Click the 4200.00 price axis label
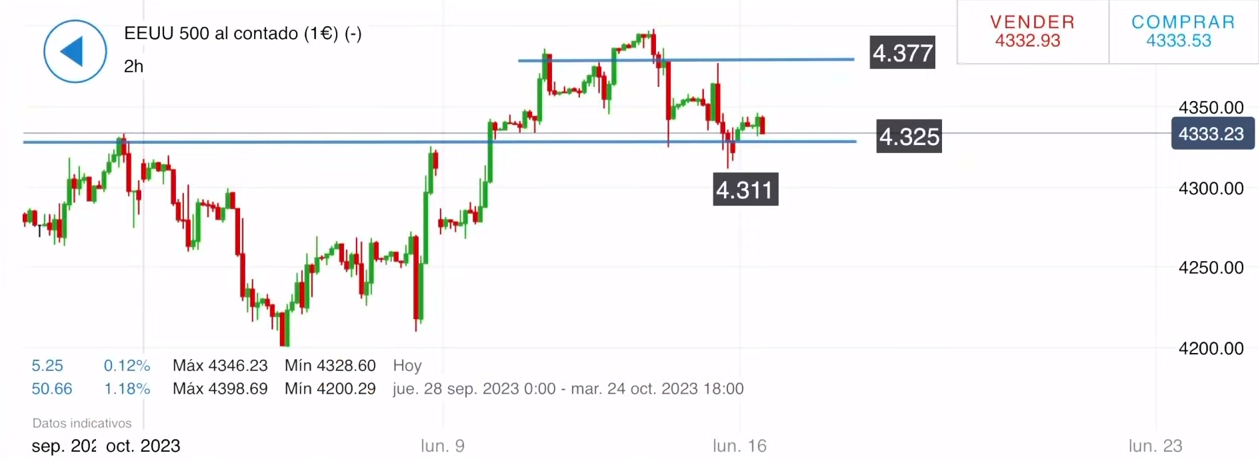The width and height of the screenshot is (1259, 460). click(1211, 348)
